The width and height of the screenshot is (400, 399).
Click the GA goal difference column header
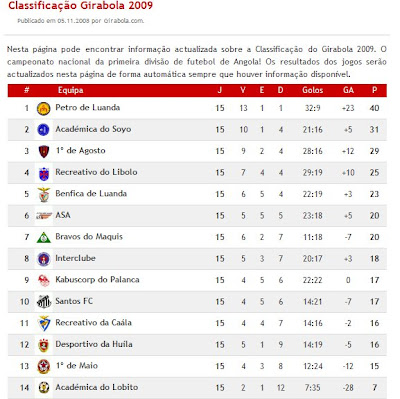point(348,90)
